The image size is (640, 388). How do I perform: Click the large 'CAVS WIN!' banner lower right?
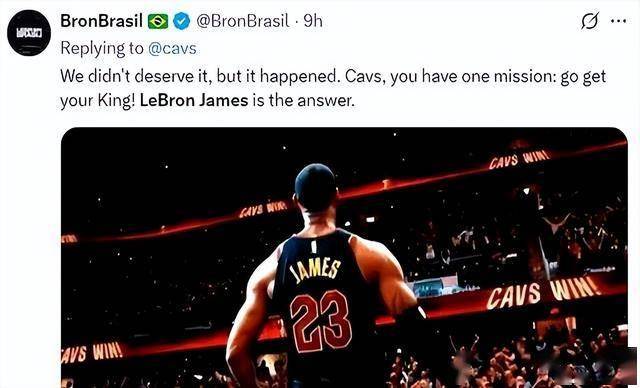pos(543,291)
